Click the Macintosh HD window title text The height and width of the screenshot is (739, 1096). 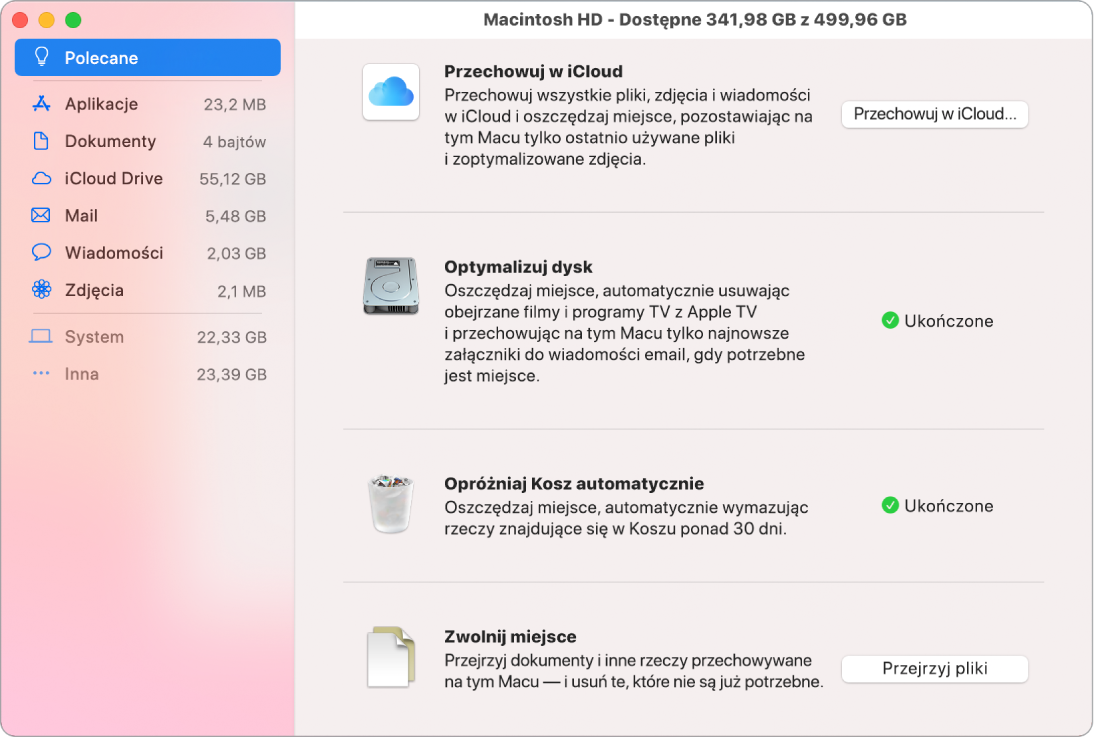click(695, 20)
